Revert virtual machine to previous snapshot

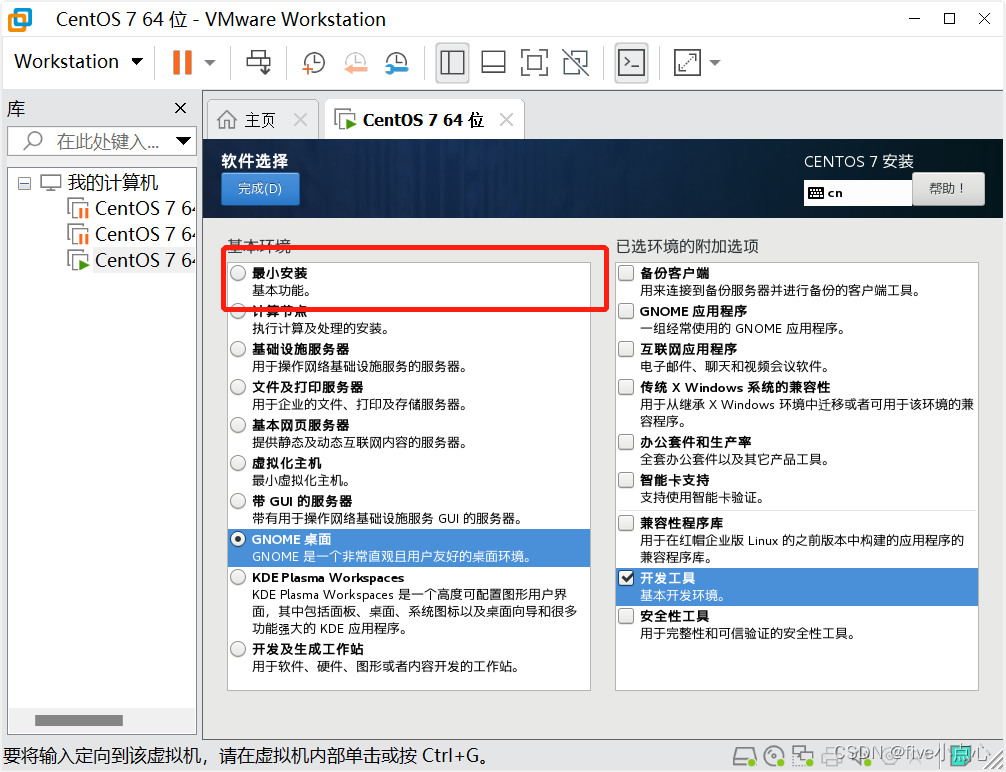click(355, 62)
